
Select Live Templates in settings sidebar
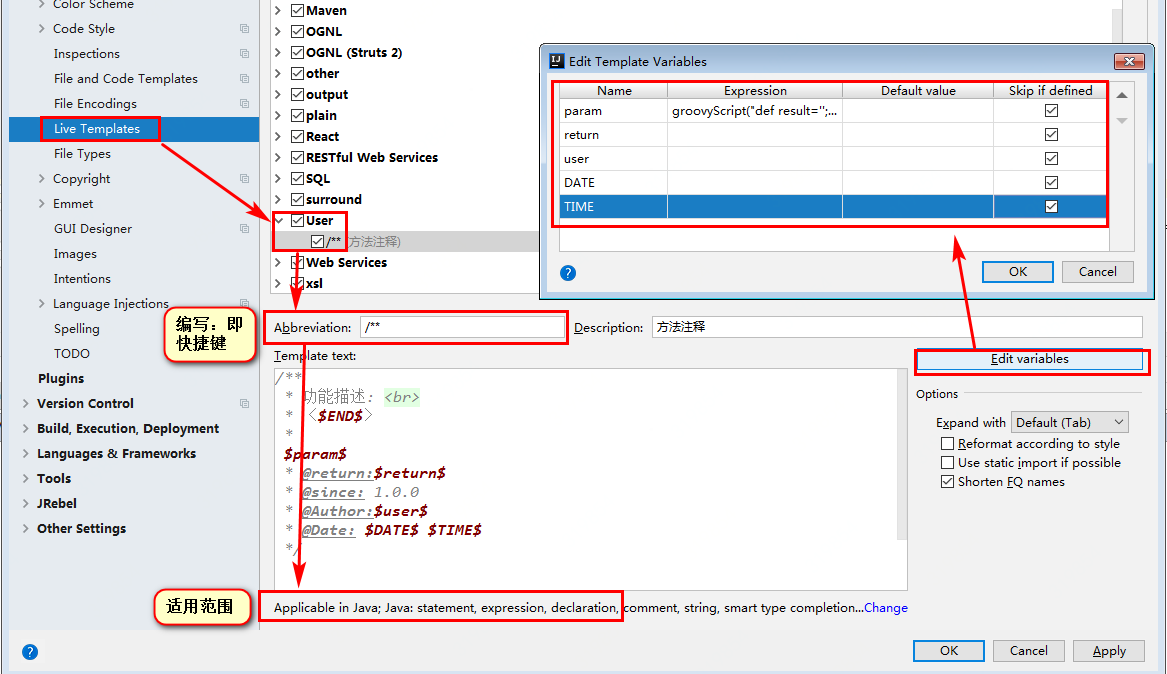click(97, 129)
